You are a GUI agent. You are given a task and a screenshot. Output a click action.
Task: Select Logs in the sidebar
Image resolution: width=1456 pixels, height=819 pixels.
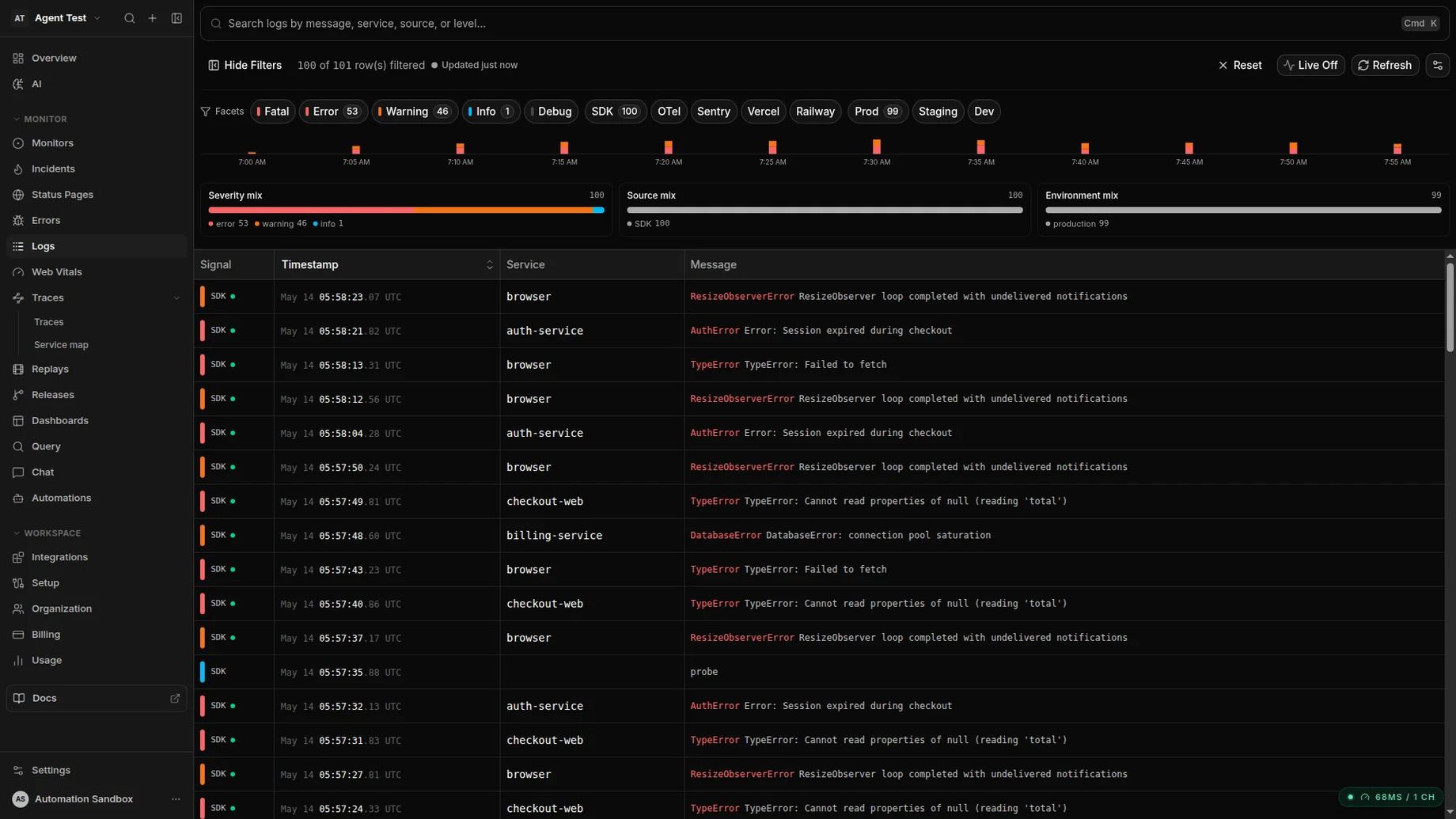click(x=97, y=246)
